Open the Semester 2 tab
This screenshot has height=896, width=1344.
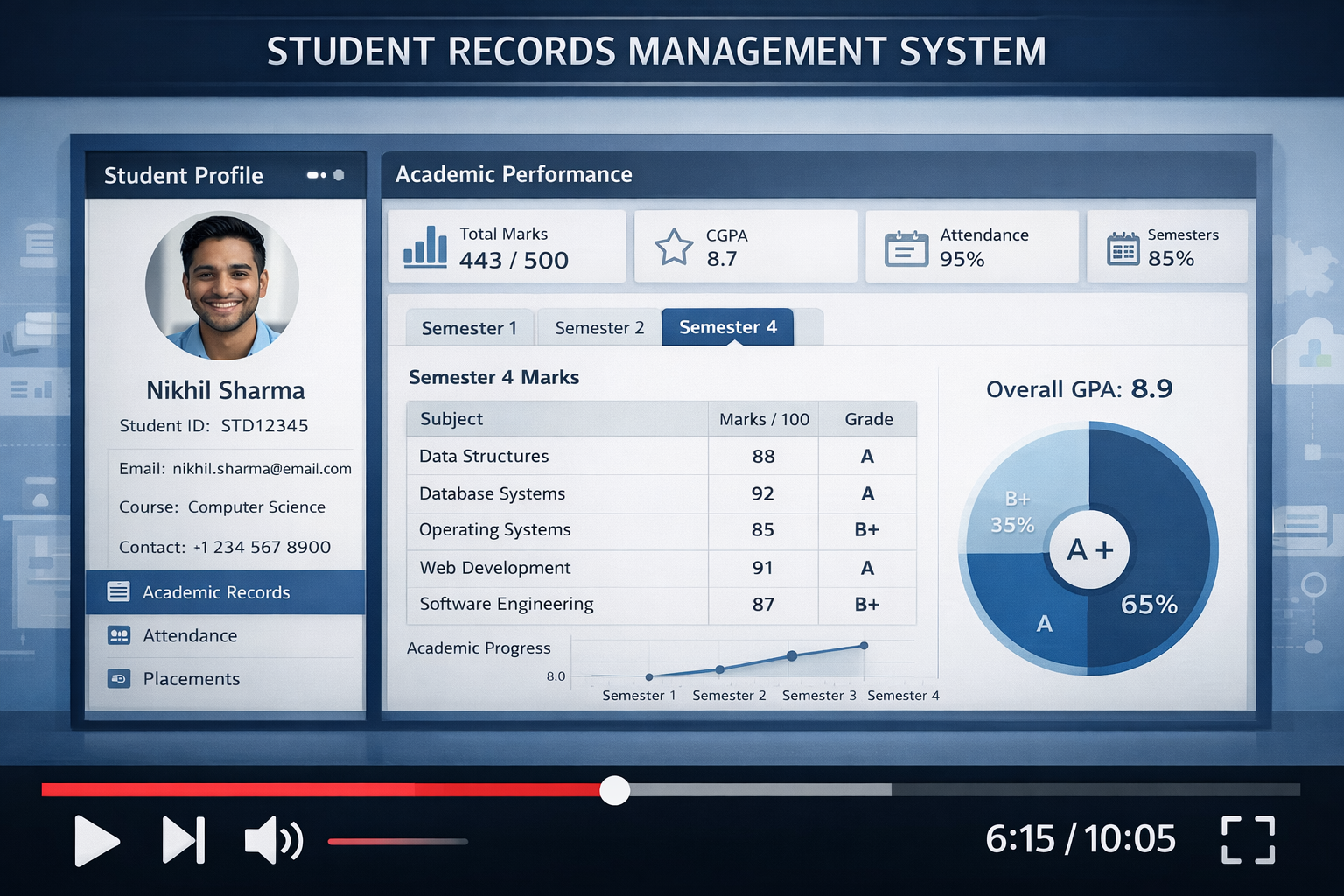(599, 328)
